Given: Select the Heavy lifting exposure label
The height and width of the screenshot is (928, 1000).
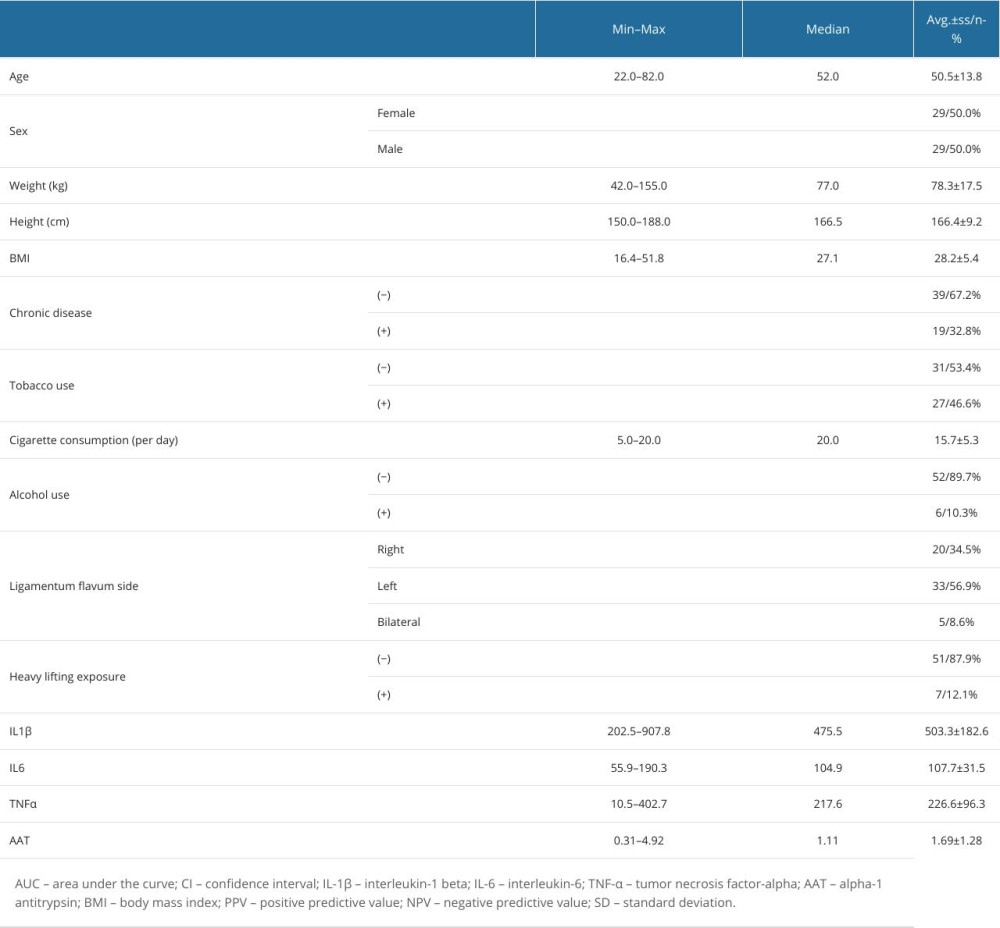Looking at the screenshot, I should point(66,676).
